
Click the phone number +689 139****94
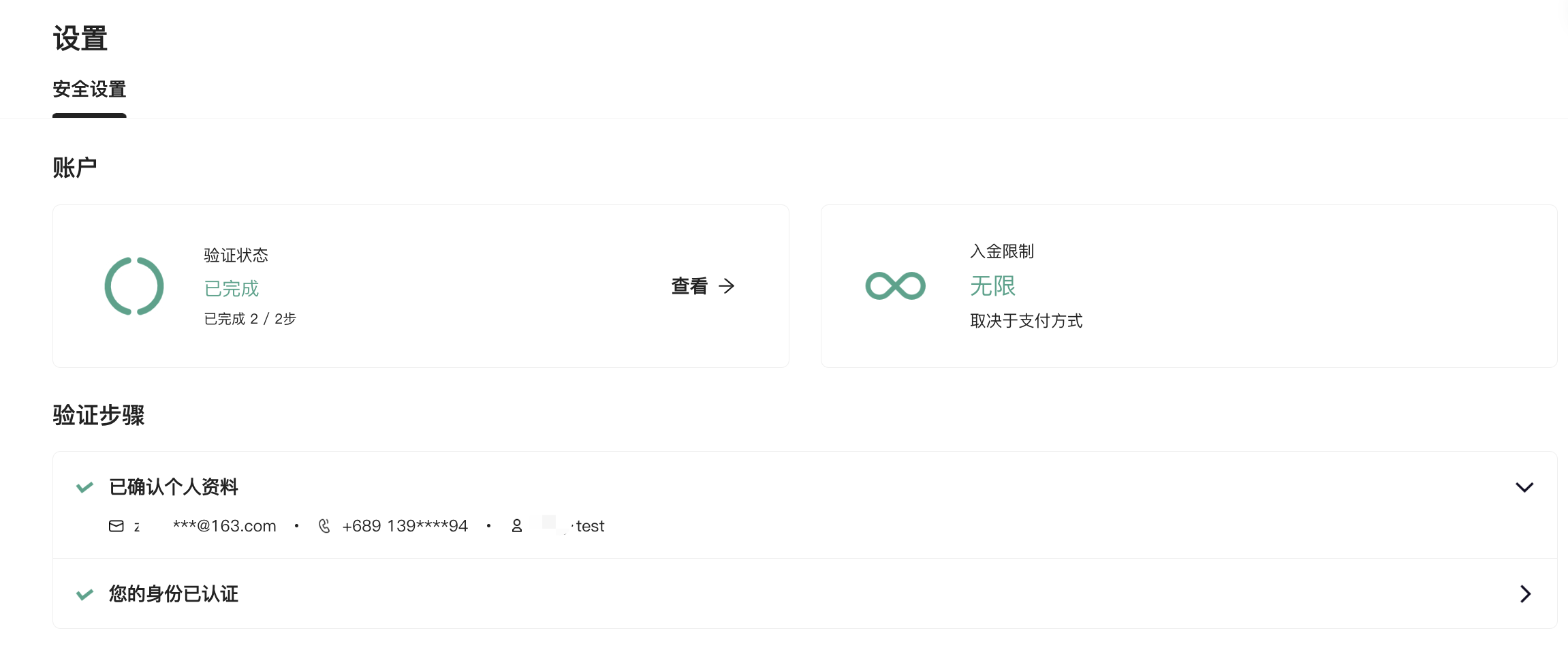click(x=405, y=526)
